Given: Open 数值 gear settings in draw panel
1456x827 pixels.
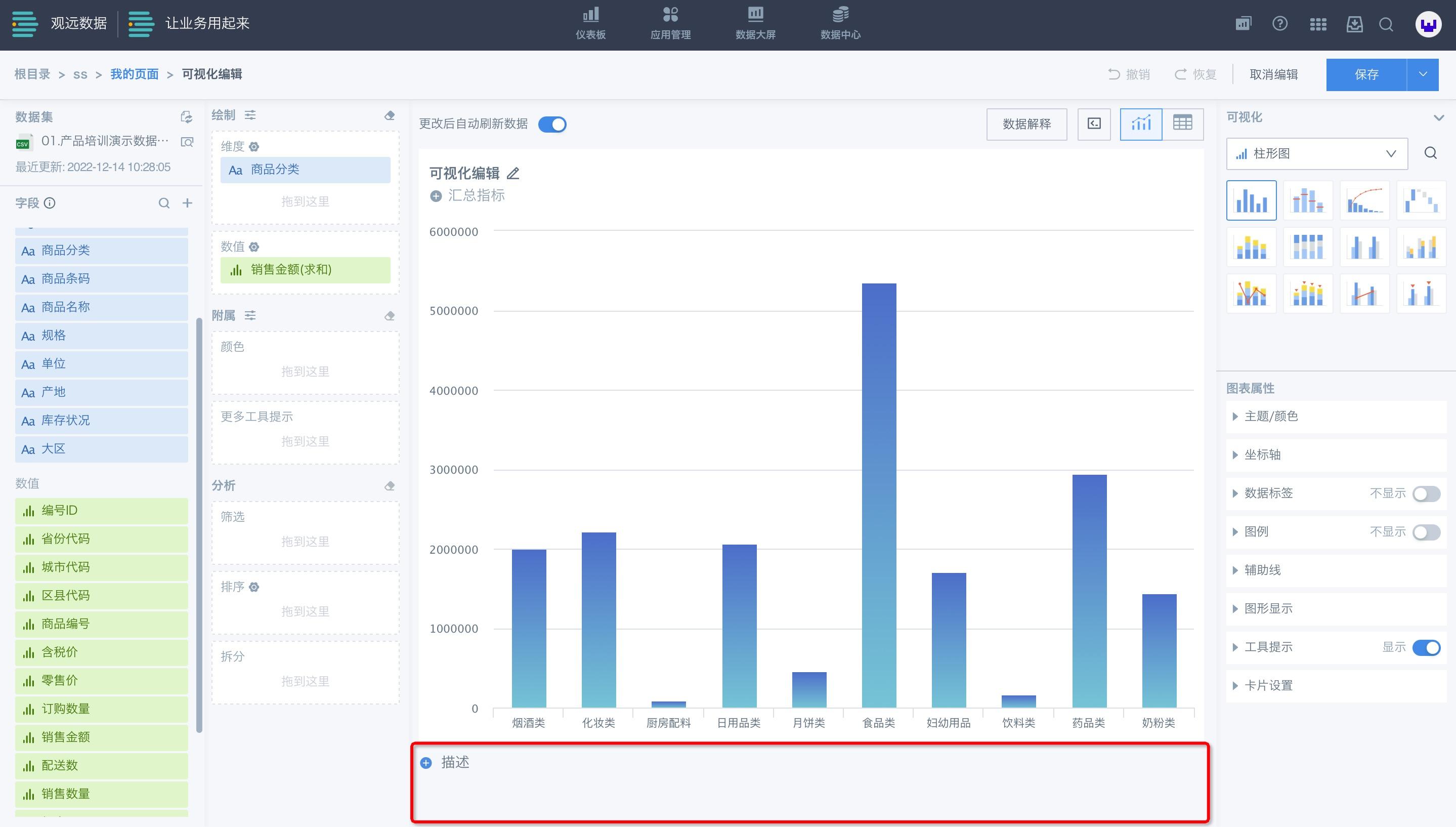Looking at the screenshot, I should 254,246.
